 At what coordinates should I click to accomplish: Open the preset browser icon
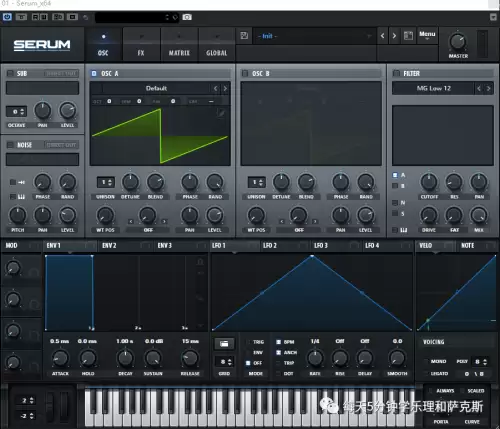[x=408, y=35]
